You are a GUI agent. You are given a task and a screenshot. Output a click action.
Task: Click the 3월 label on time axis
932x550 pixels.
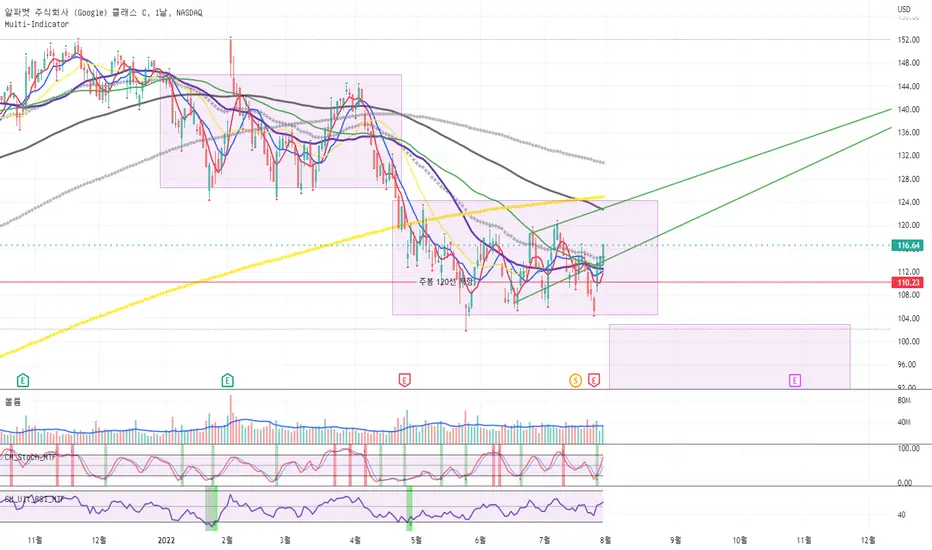pos(285,540)
